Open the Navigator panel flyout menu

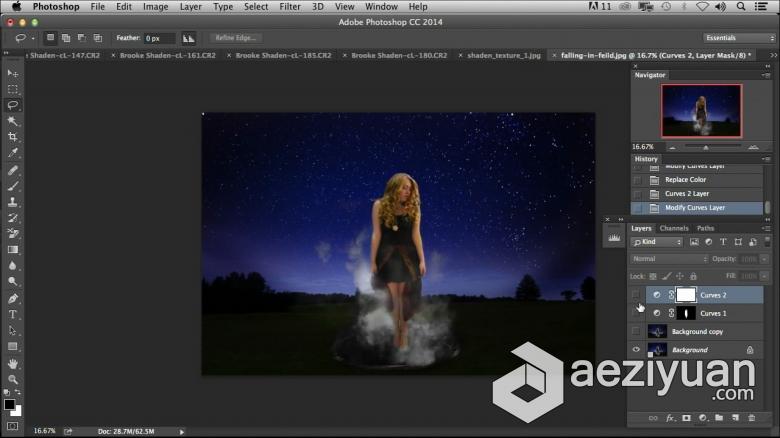point(766,75)
